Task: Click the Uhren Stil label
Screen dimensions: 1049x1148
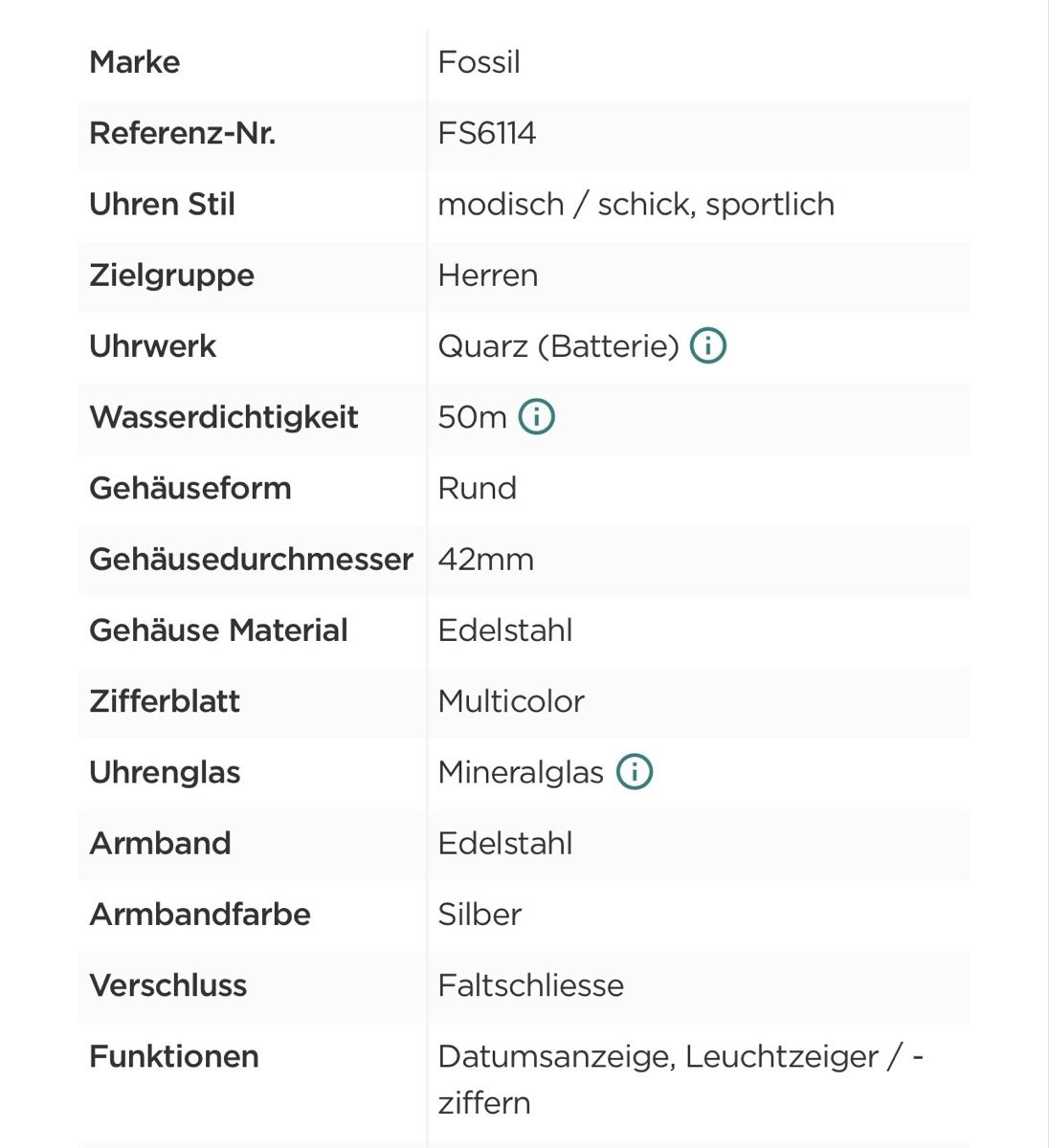Action: coord(163,204)
